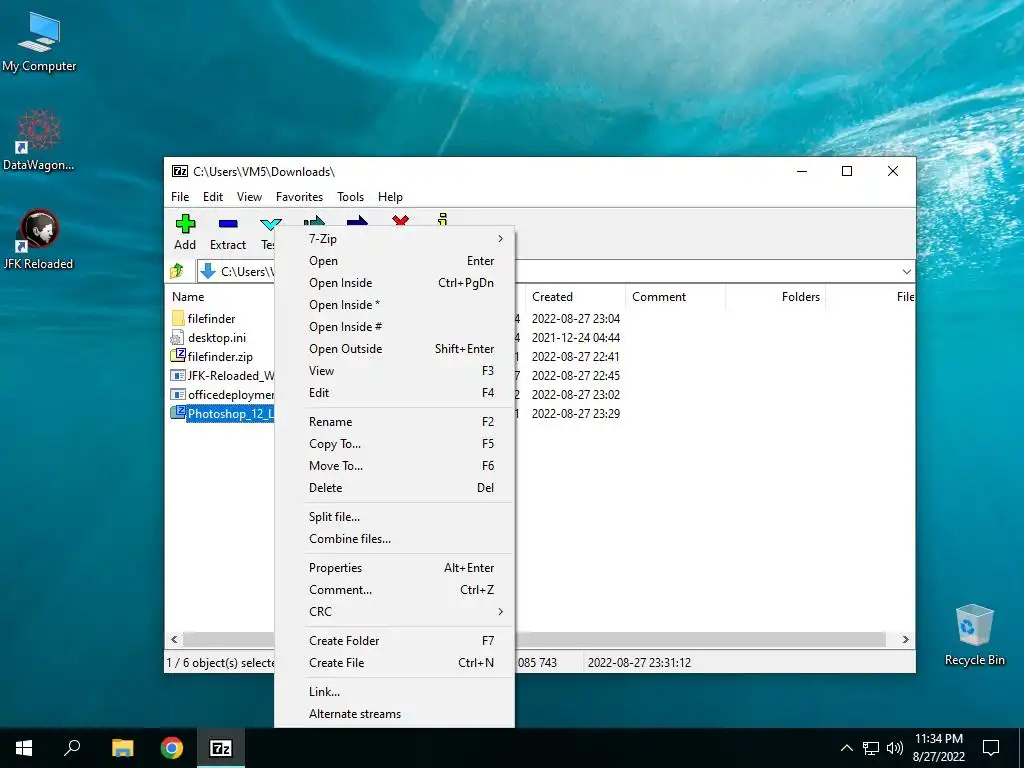This screenshot has width=1024, height=768.
Task: Open File Explorer from the taskbar
Action: (x=122, y=748)
